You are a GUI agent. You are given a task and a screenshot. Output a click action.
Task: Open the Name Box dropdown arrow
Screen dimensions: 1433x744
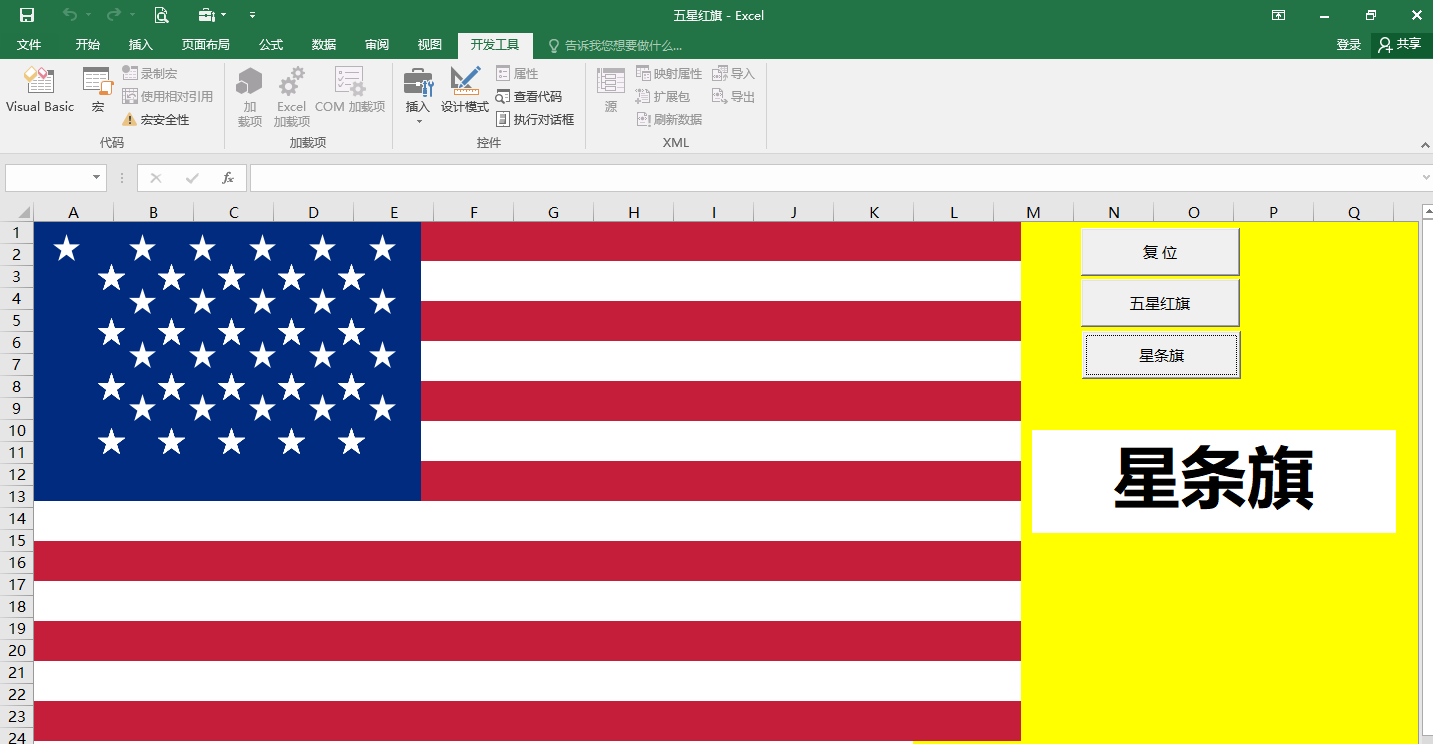(x=97, y=178)
